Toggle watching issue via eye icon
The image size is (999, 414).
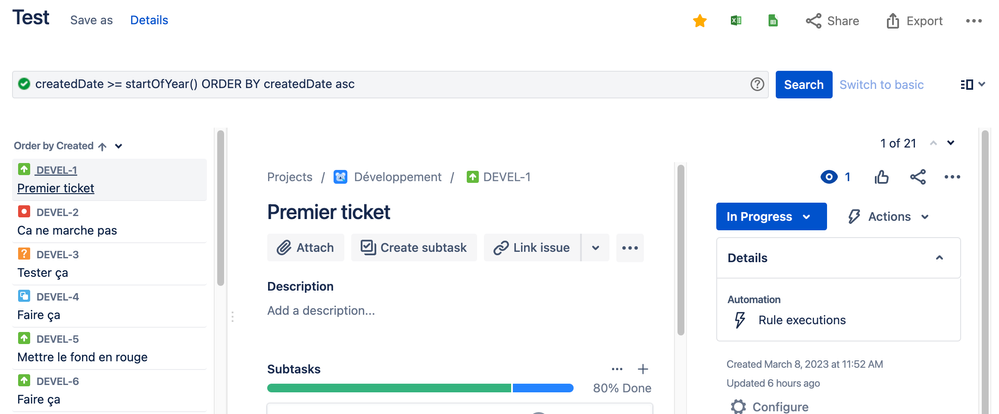pyautogui.click(x=828, y=177)
